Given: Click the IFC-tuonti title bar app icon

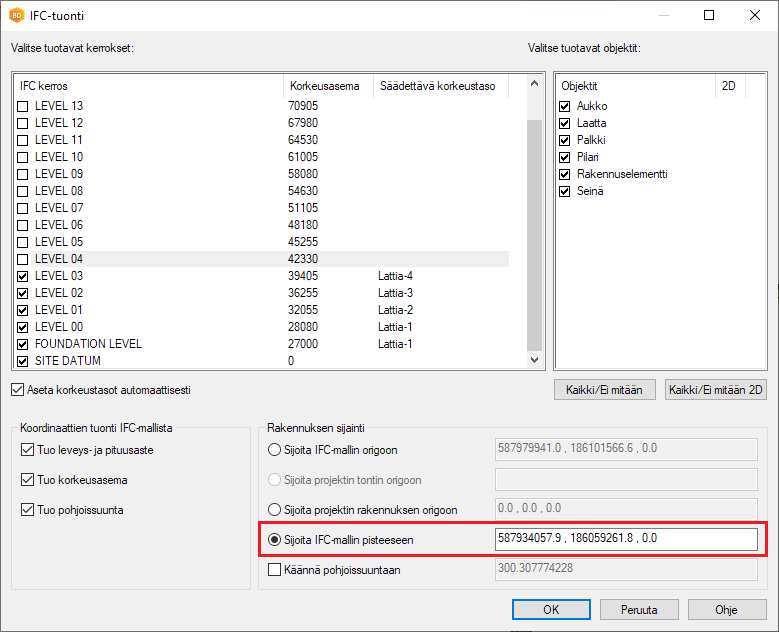Looking at the screenshot, I should click(x=17, y=15).
